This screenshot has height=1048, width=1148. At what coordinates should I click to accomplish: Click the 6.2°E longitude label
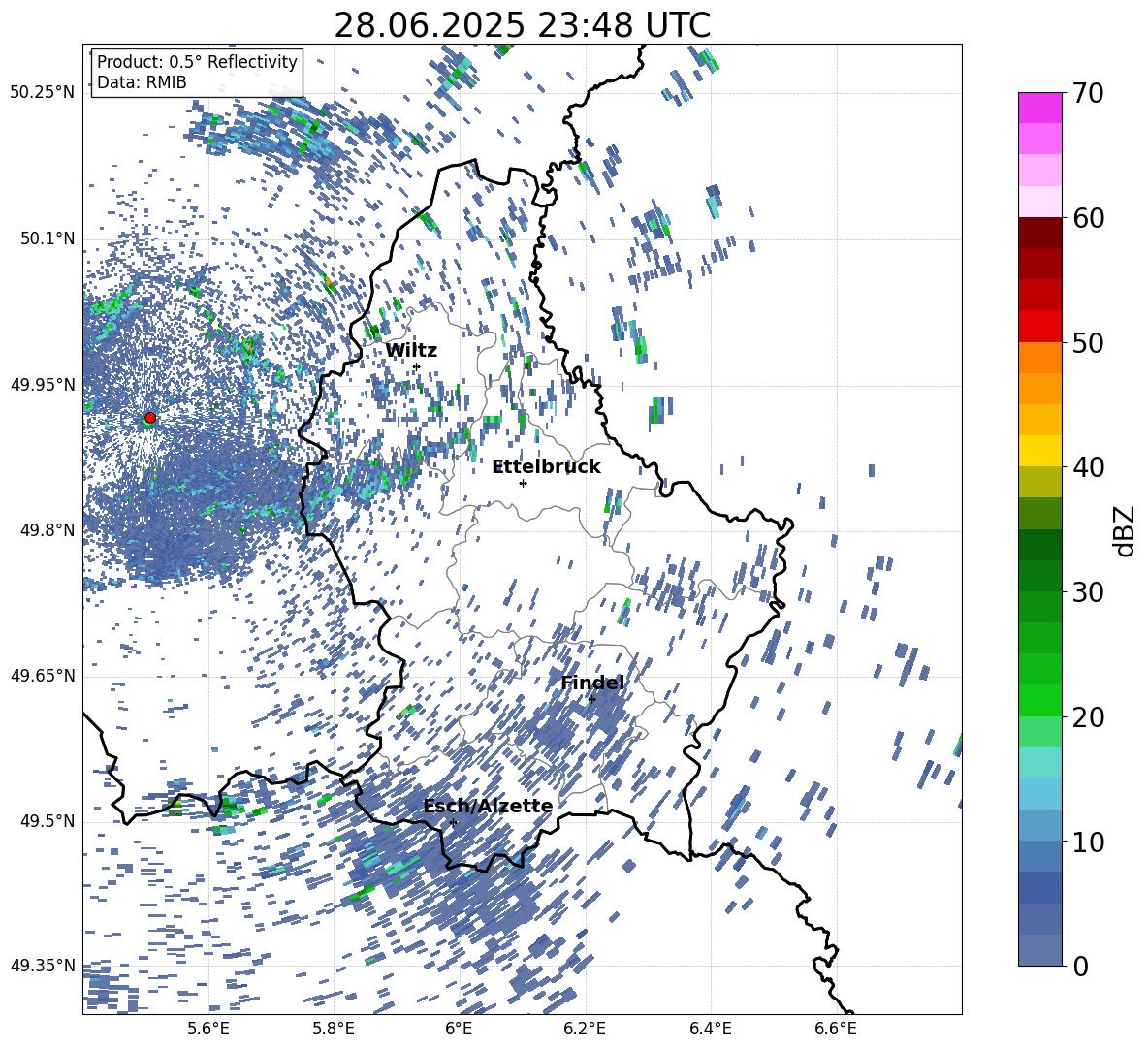[585, 1029]
